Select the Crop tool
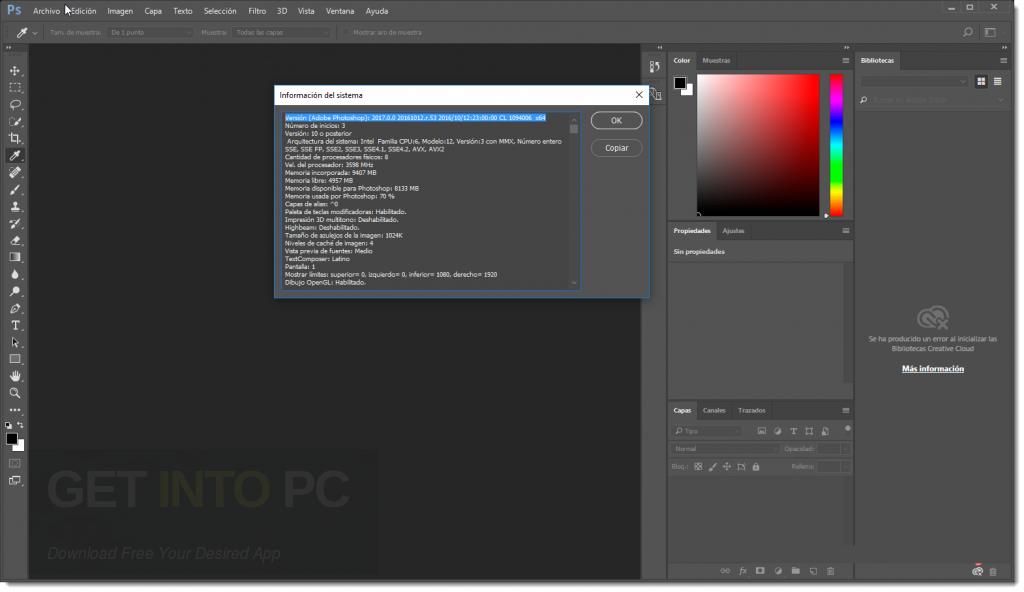1024x592 pixels. point(15,138)
